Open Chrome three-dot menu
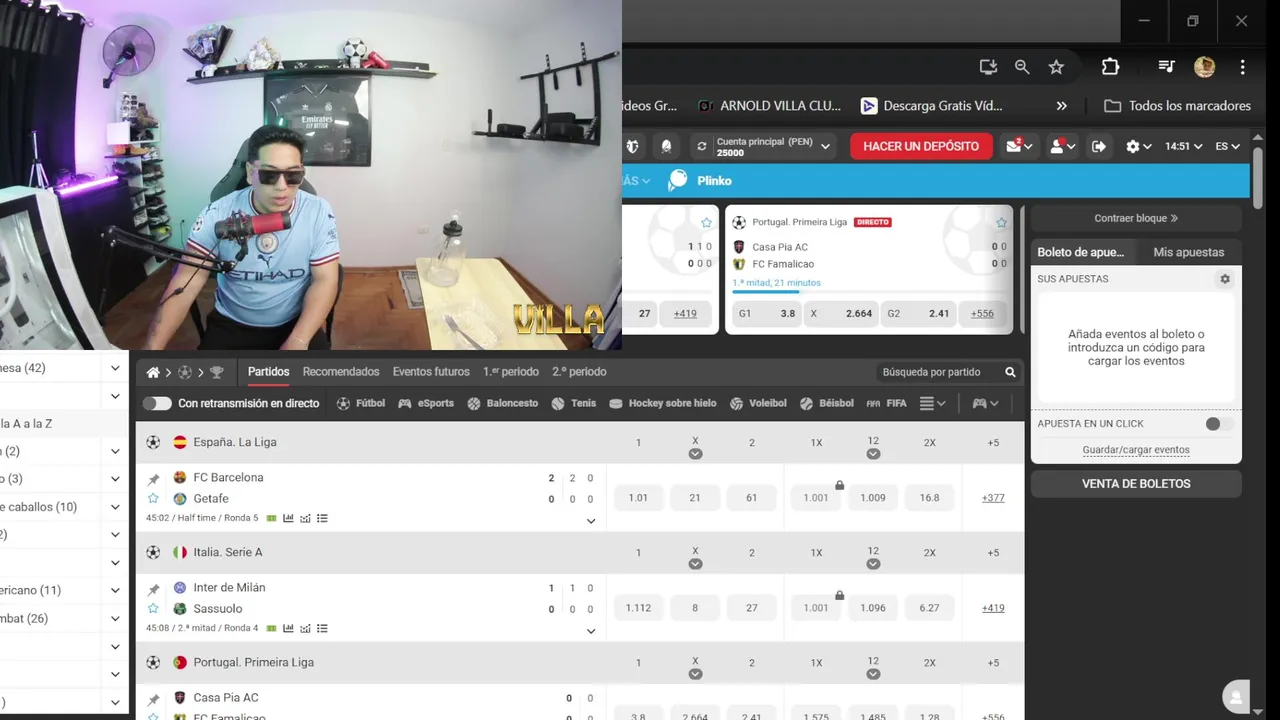This screenshot has height=720, width=1280. tap(1242, 67)
